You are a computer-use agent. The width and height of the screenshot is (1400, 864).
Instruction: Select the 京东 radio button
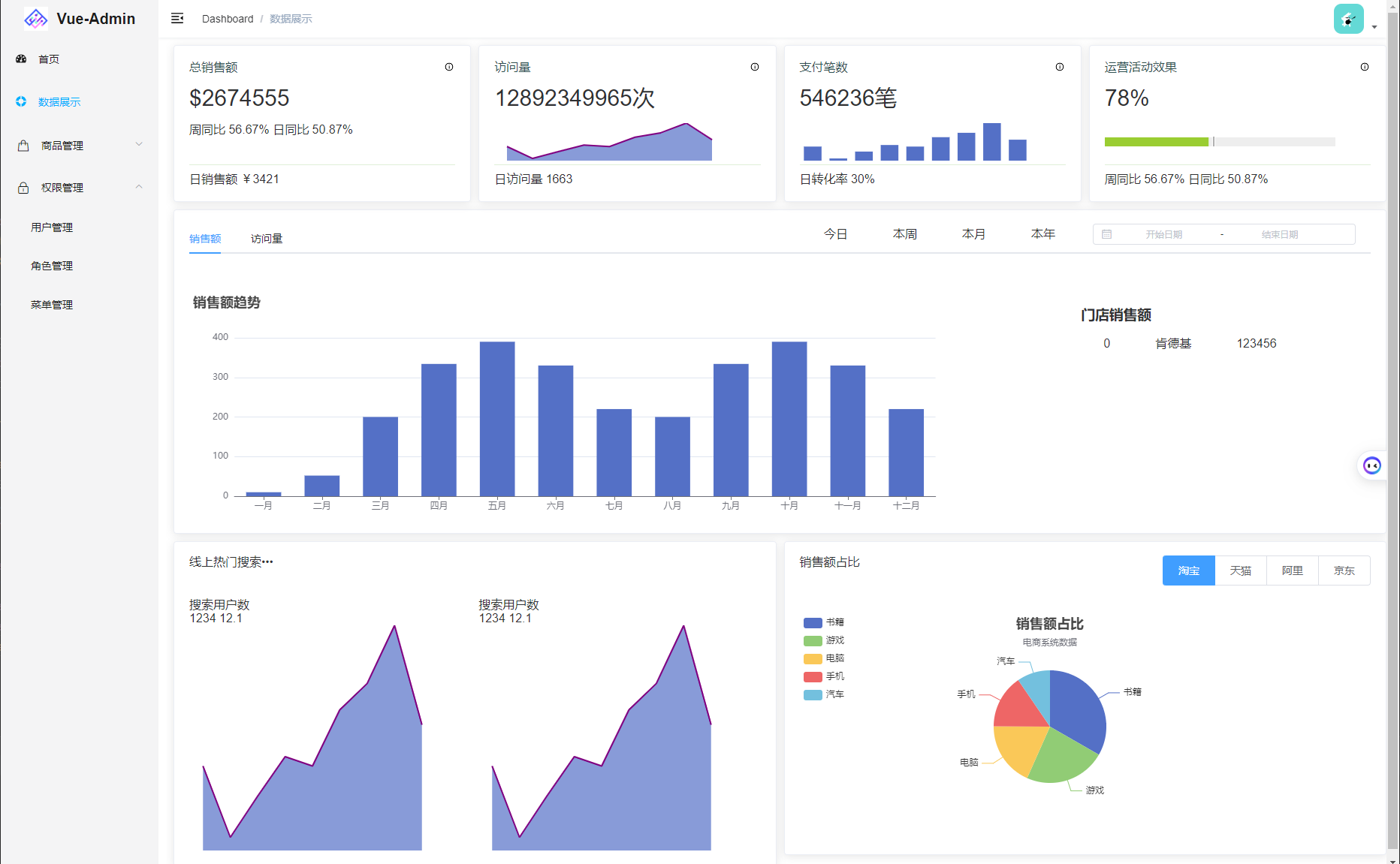(x=1344, y=570)
